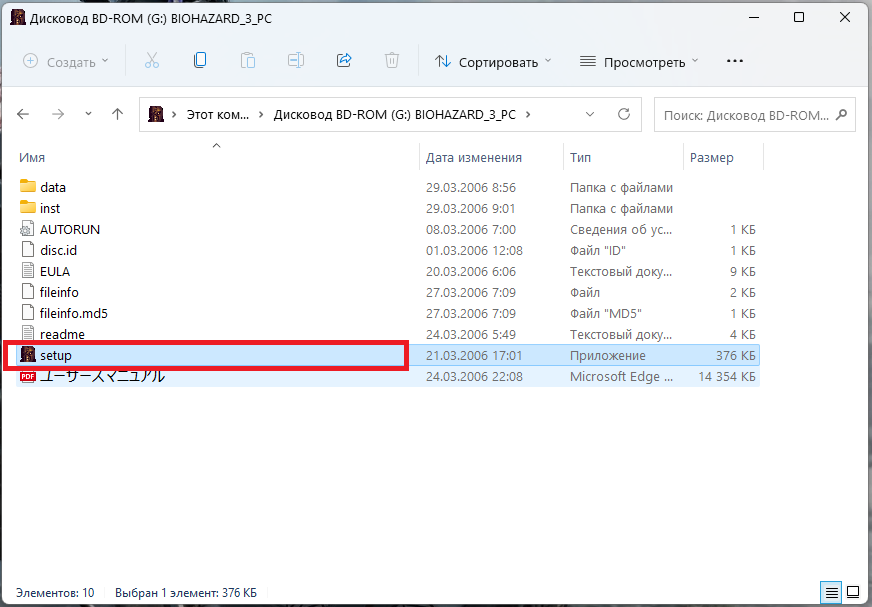Screen dimensions: 872x607
Task: Click Приложение type cell
Action: 607,355
